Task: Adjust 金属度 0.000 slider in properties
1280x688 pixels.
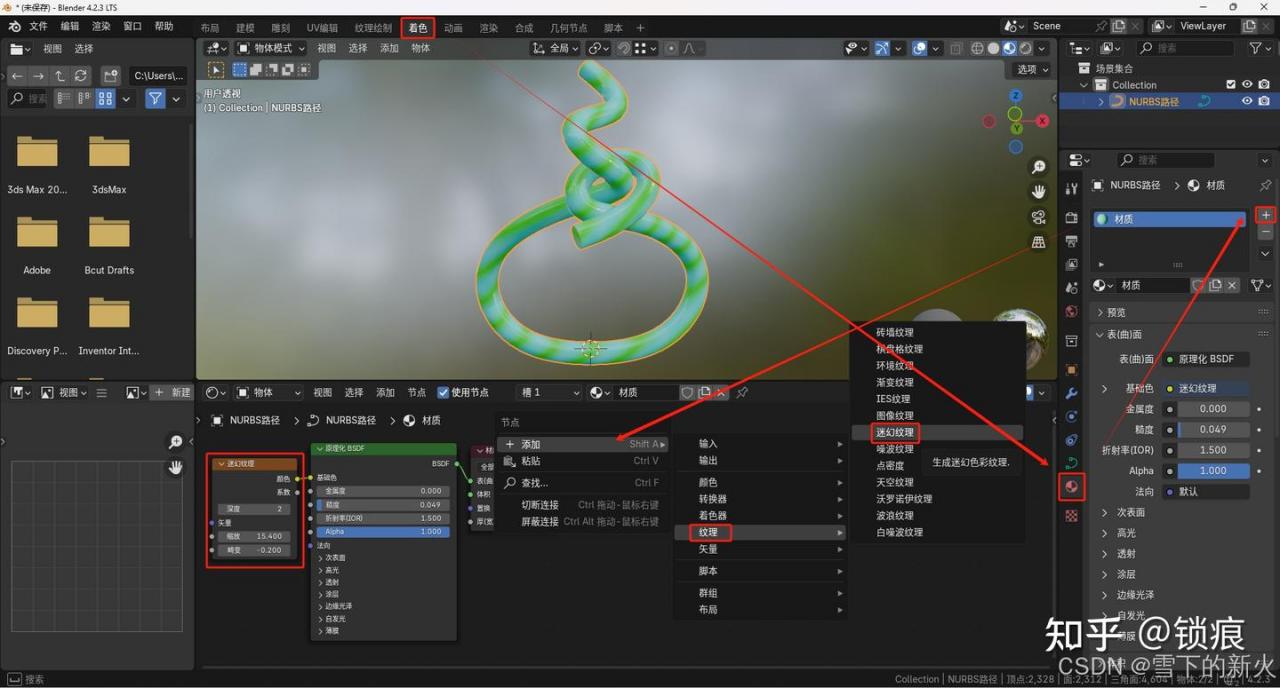Action: click(x=1213, y=408)
